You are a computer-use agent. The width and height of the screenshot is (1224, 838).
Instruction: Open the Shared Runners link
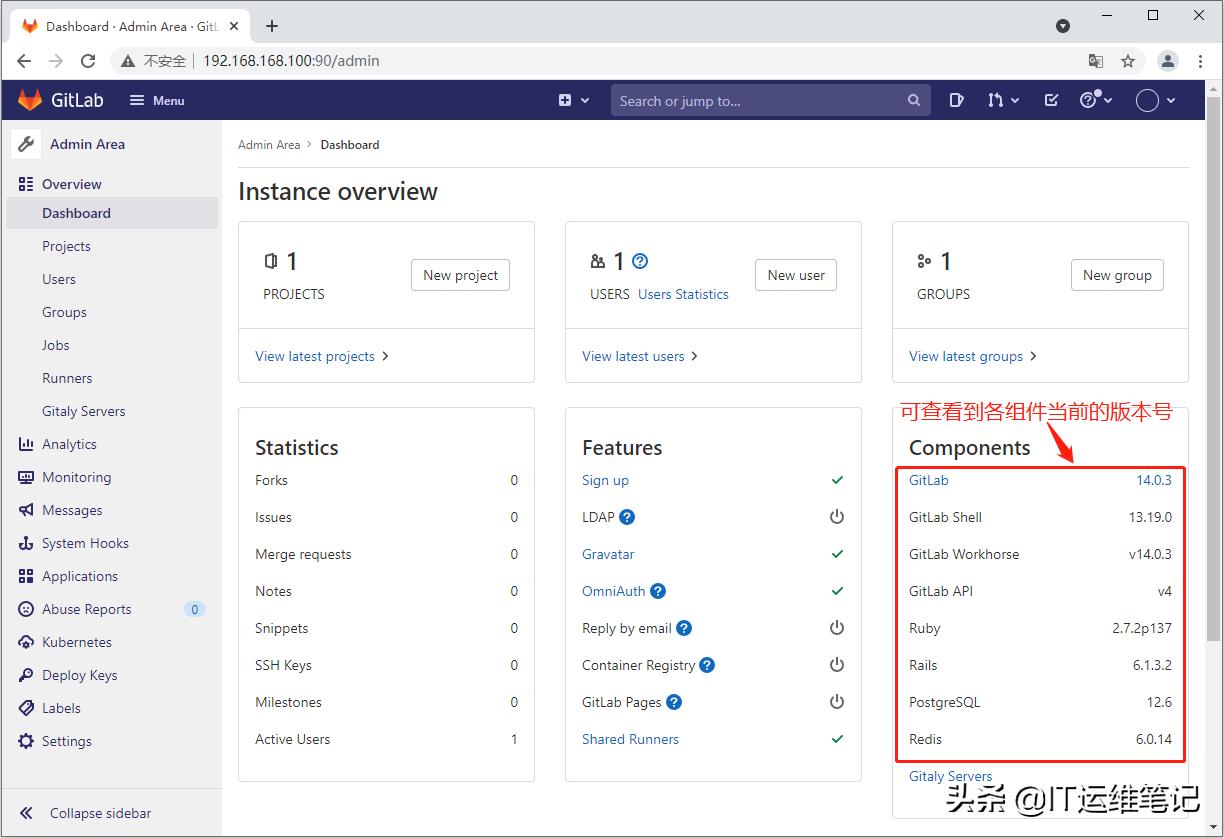click(630, 739)
